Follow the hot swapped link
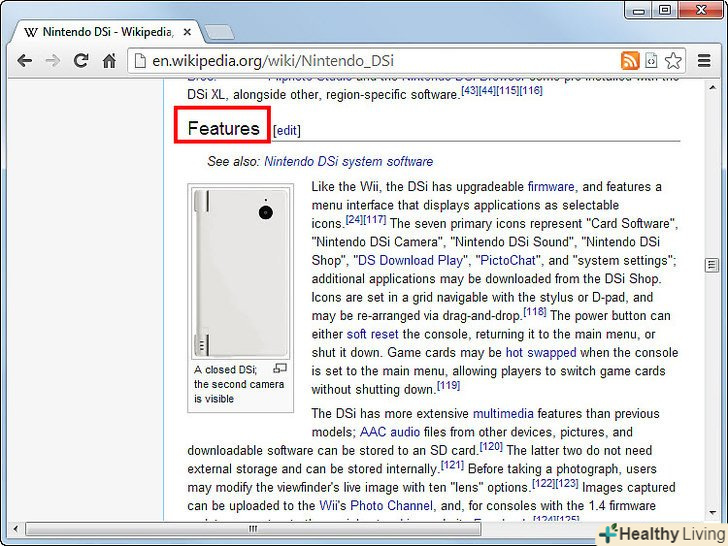 541,352
